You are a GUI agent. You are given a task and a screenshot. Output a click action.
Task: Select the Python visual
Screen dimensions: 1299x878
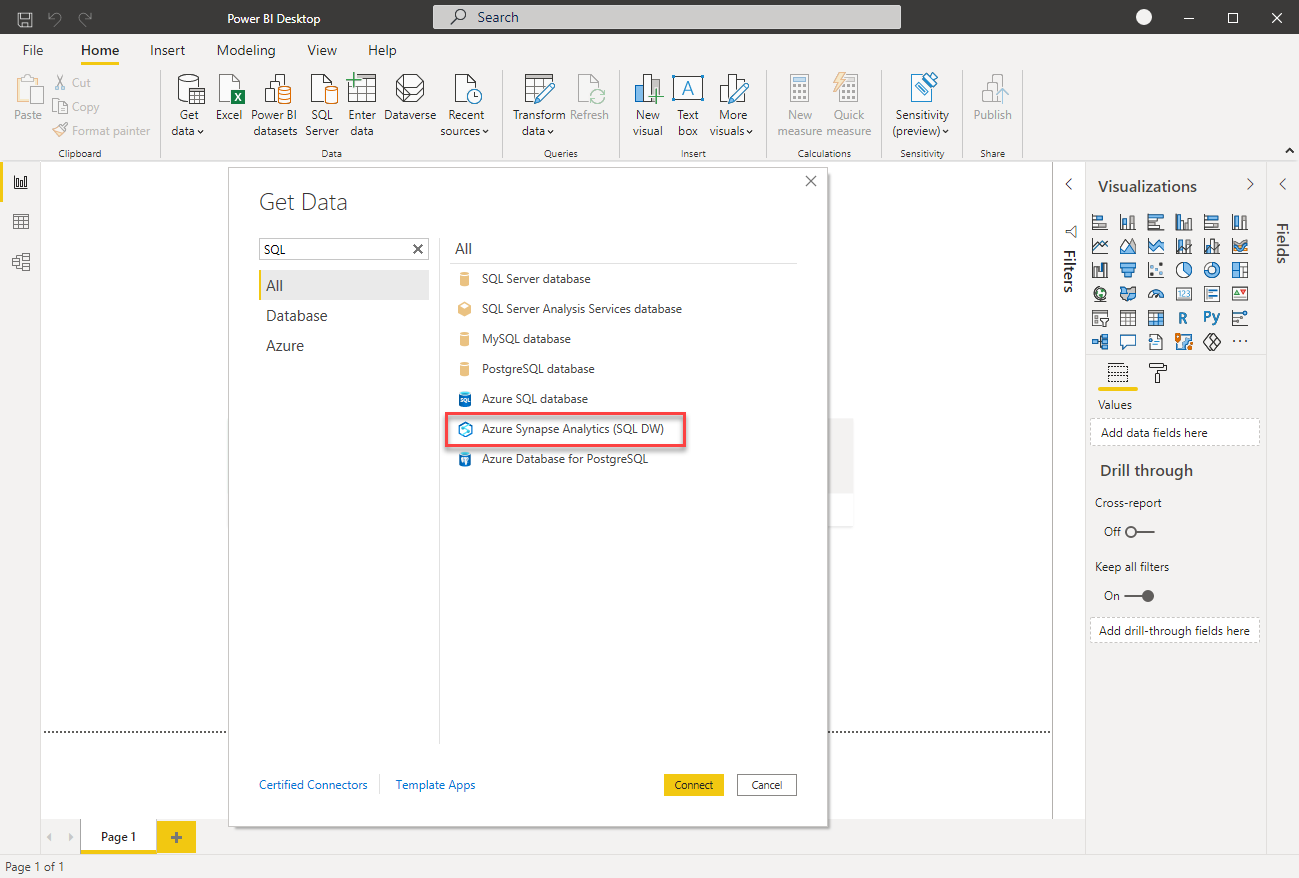[x=1210, y=318]
